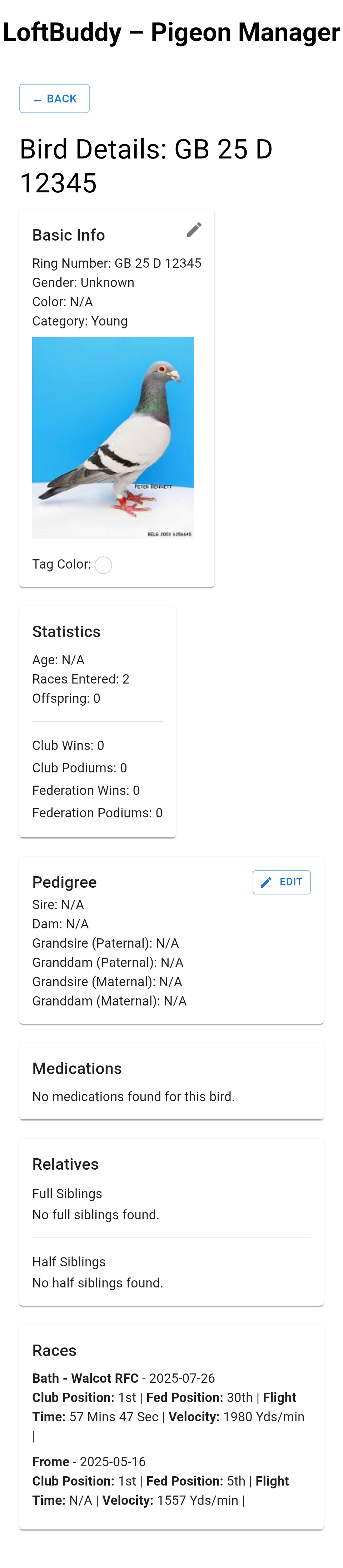343x1568 pixels.
Task: Click the Statistics card heading
Action: (66, 631)
